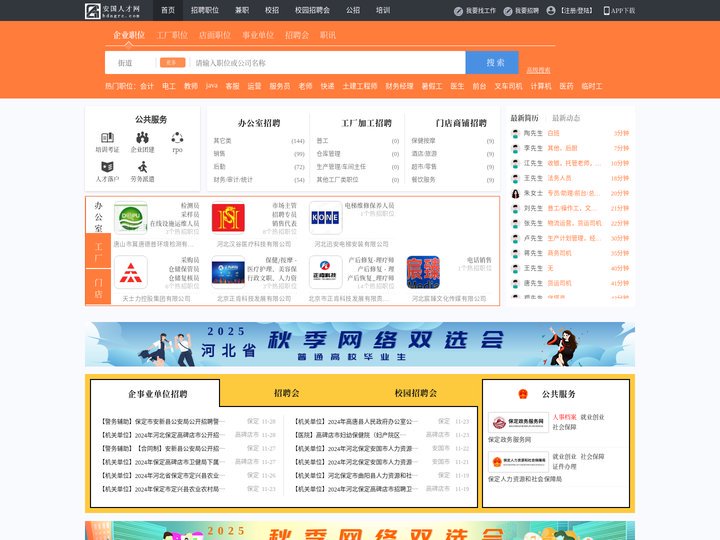Image resolution: width=720 pixels, height=540 pixels.
Task: Click 陶先生 avatar in resume list
Action: click(x=515, y=134)
